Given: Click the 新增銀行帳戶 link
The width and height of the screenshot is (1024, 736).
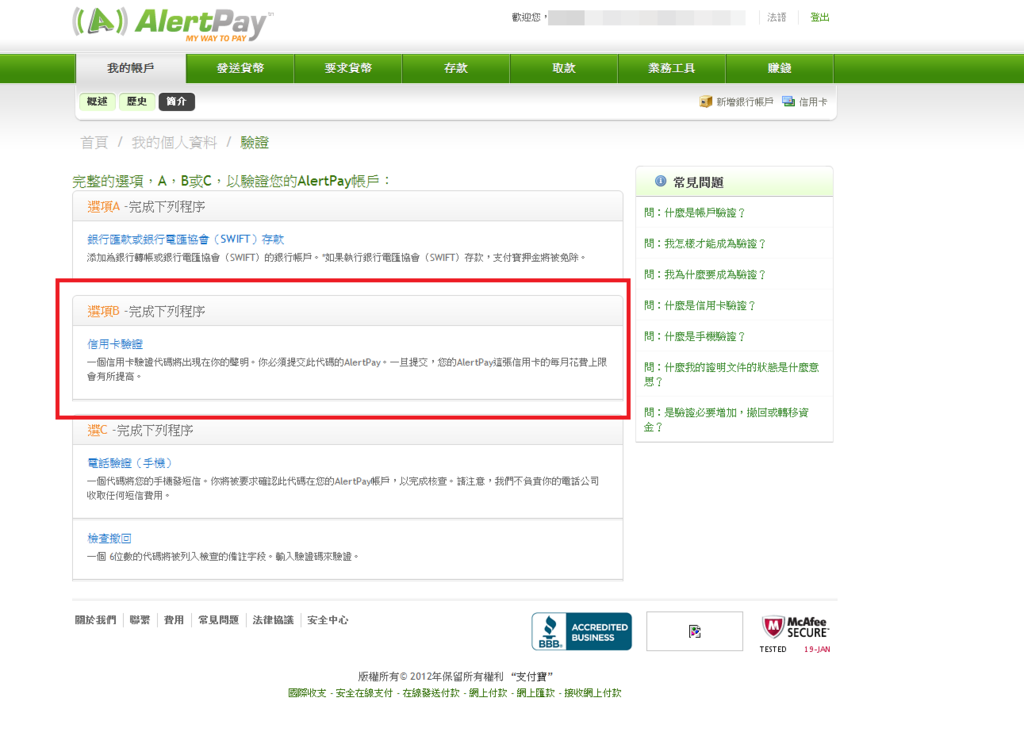Looking at the screenshot, I should [744, 102].
